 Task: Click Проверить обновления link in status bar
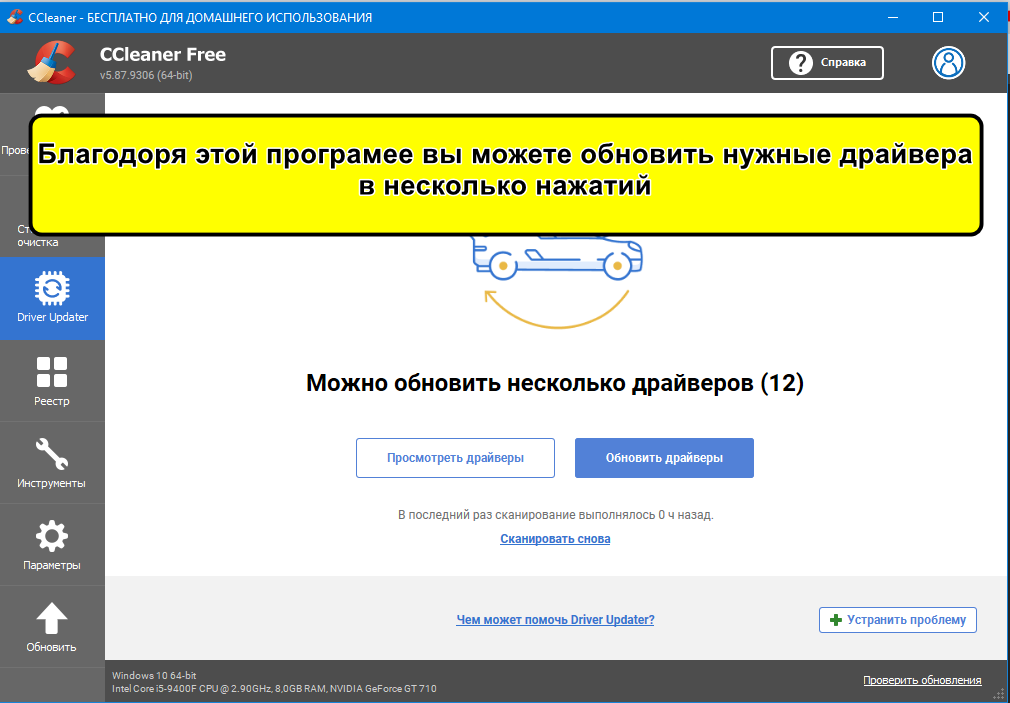pyautogui.click(x=922, y=680)
